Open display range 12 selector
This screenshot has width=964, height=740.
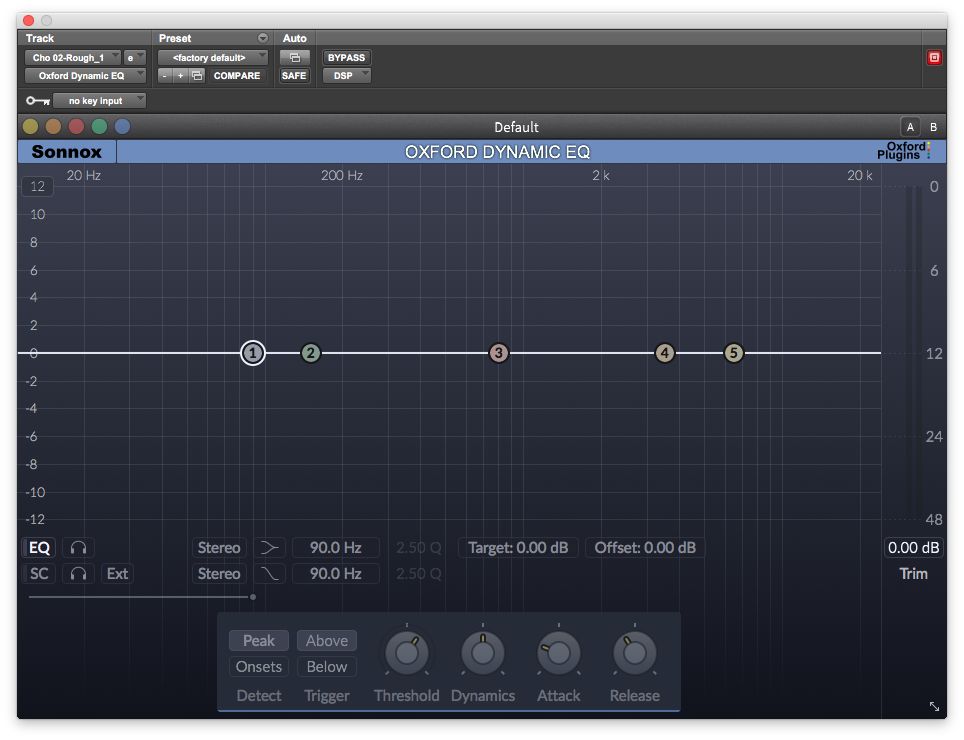coord(38,186)
